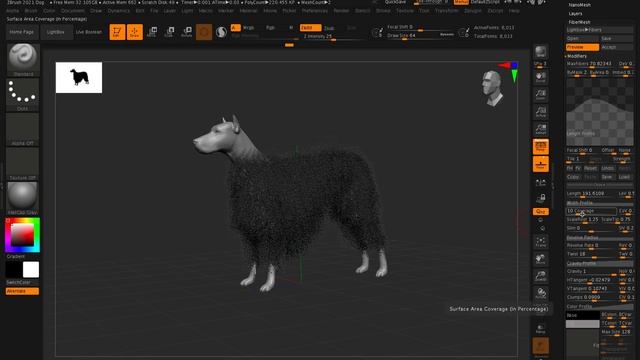Click the dog reference thumbnail
The height and width of the screenshot is (360, 640).
coord(79,78)
